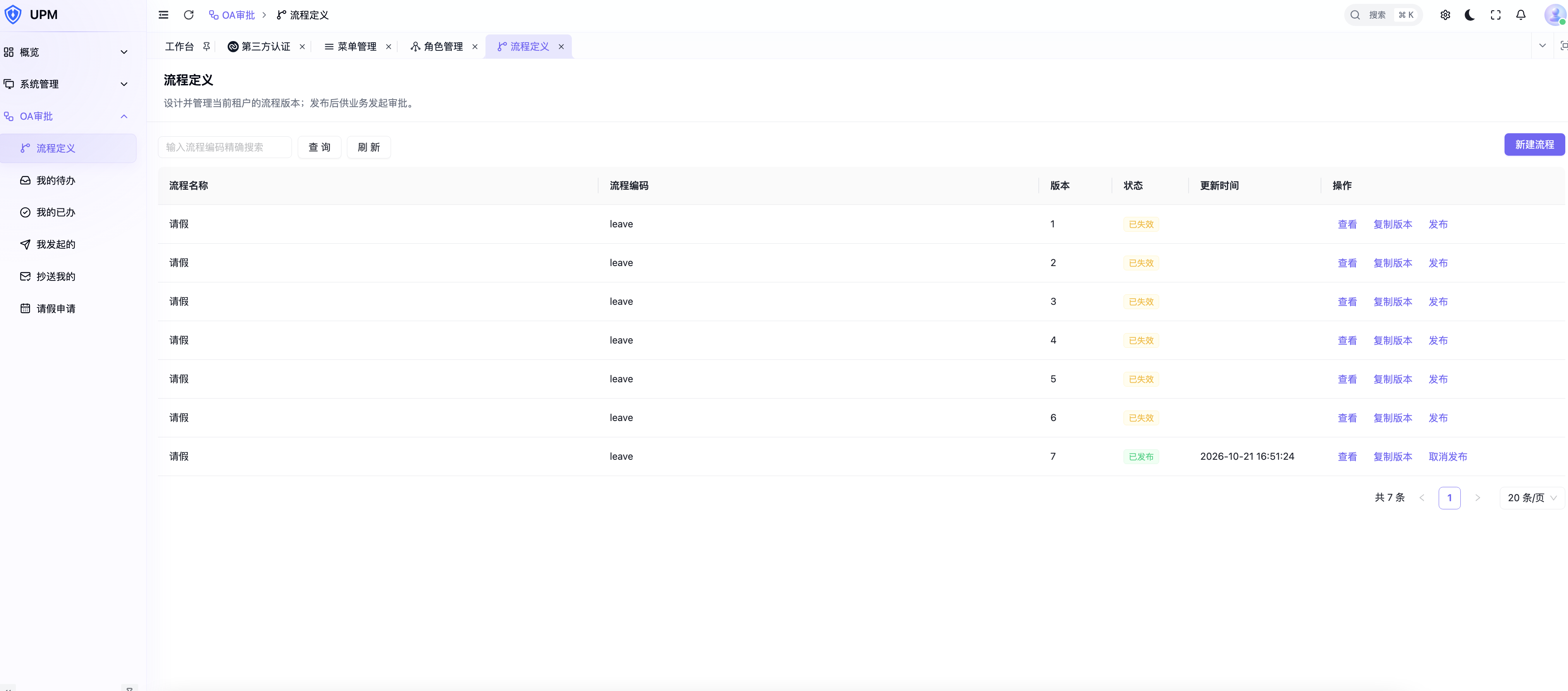Select page 1 in pagination

pyautogui.click(x=1449, y=497)
